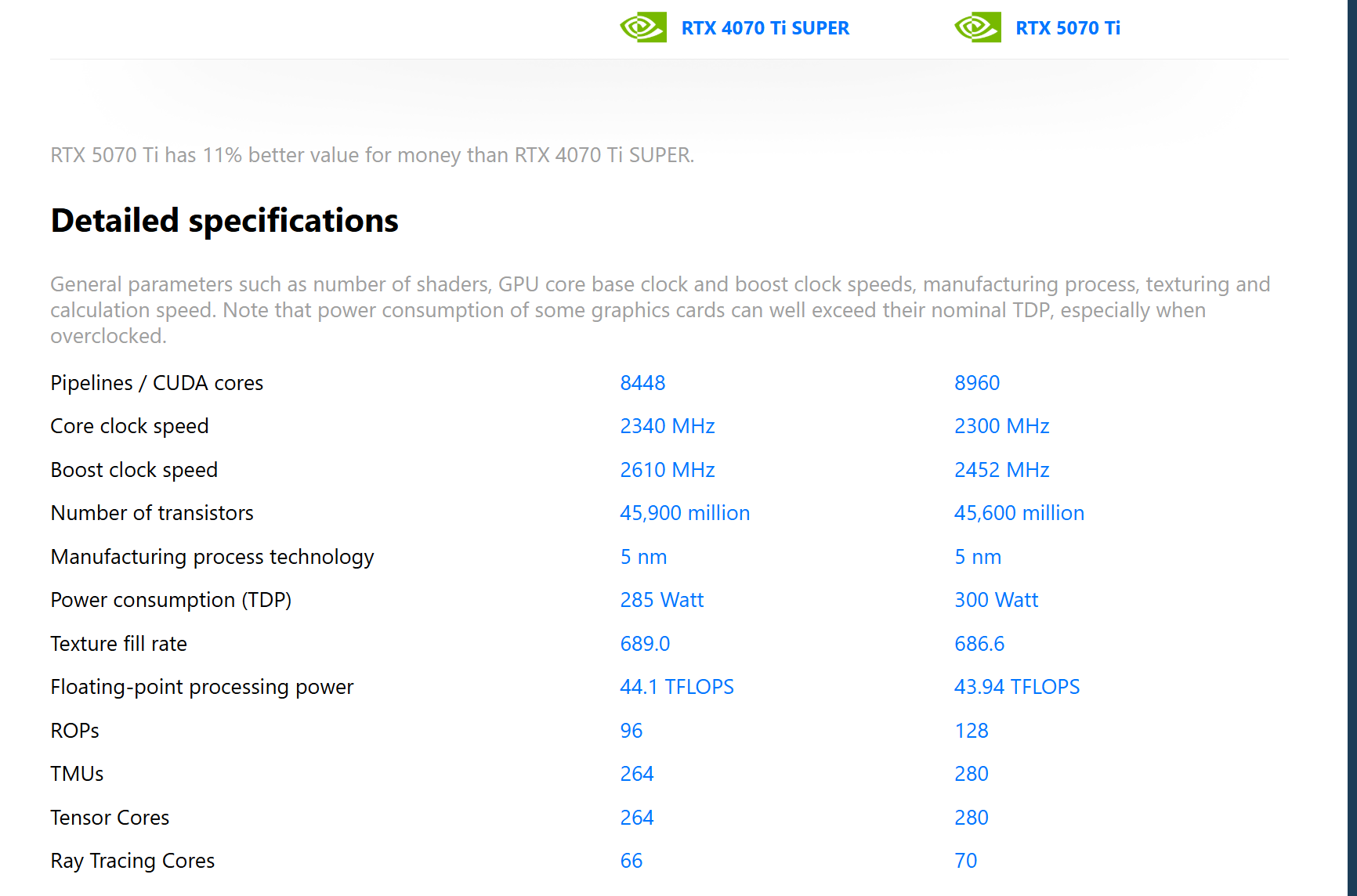
Task: Click the 300 Watt TDP value
Action: tap(996, 600)
